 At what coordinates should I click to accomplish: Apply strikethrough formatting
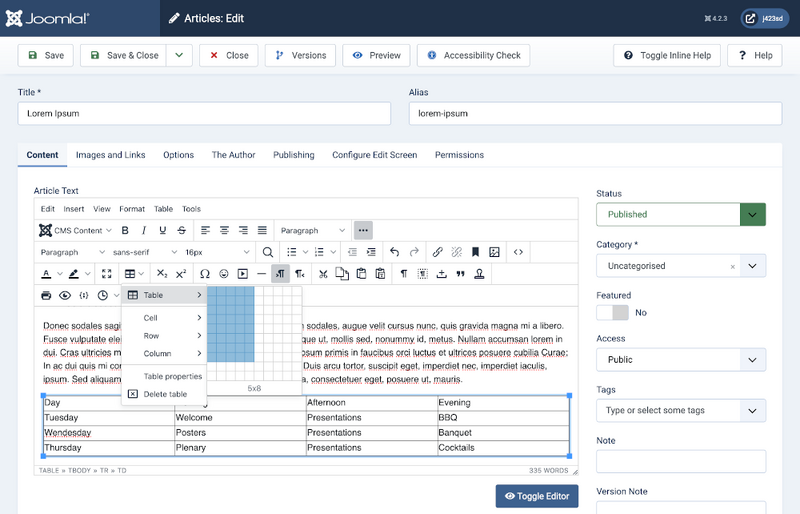click(182, 230)
